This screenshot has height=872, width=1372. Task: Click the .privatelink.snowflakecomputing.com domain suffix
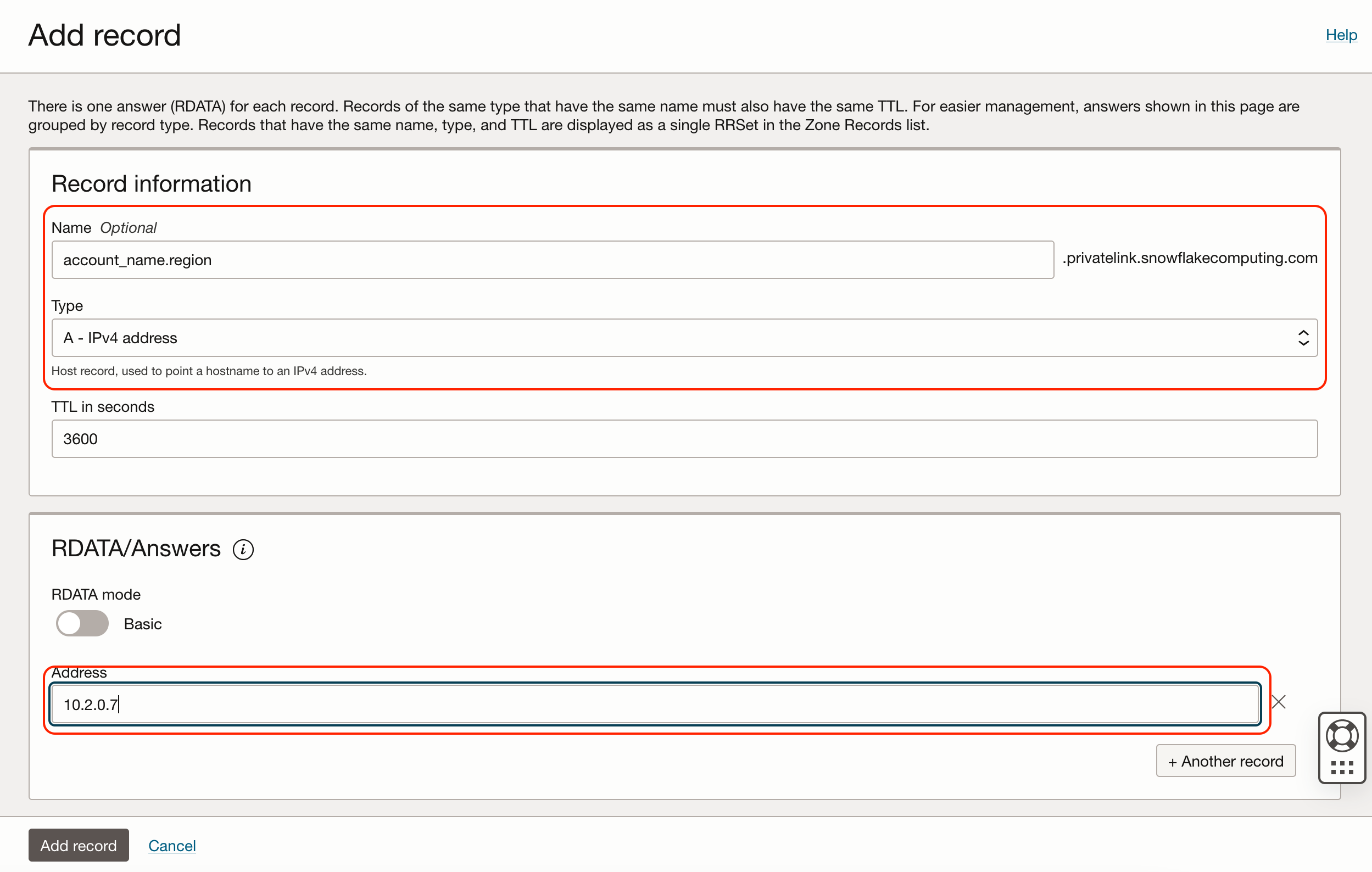pos(1189,258)
